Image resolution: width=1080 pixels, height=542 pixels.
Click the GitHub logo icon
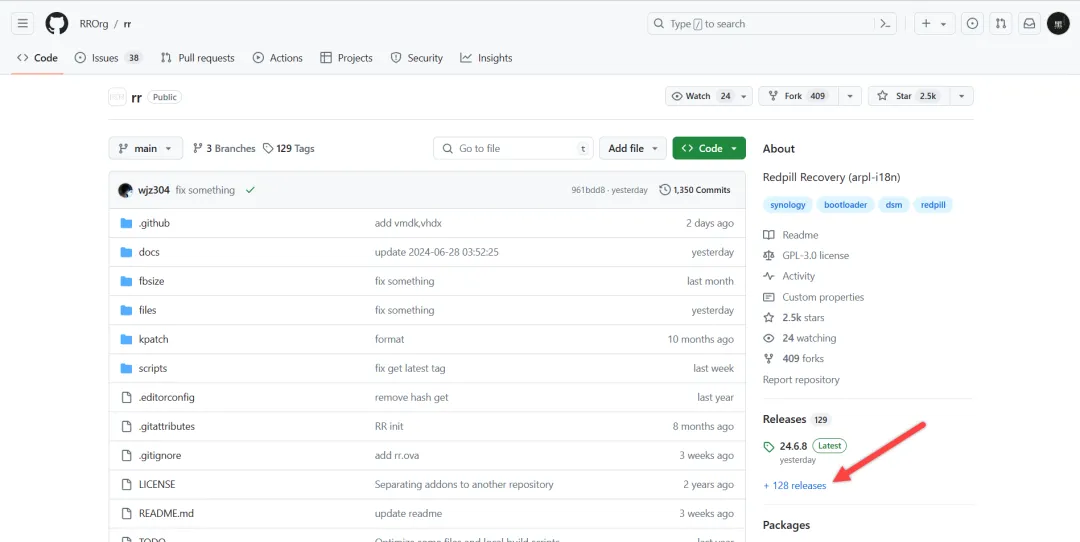pyautogui.click(x=57, y=23)
